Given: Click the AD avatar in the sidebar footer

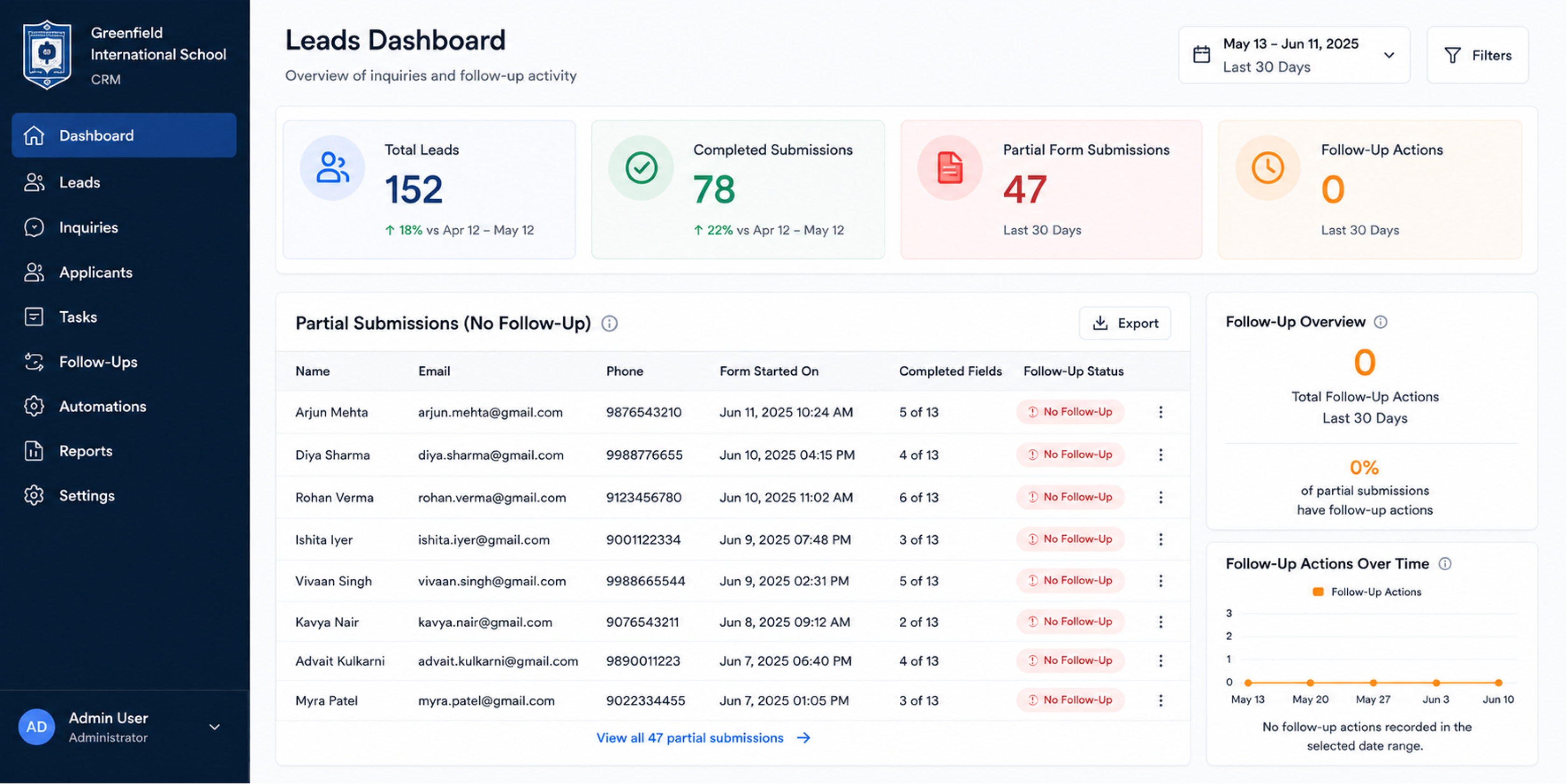Looking at the screenshot, I should [36, 727].
